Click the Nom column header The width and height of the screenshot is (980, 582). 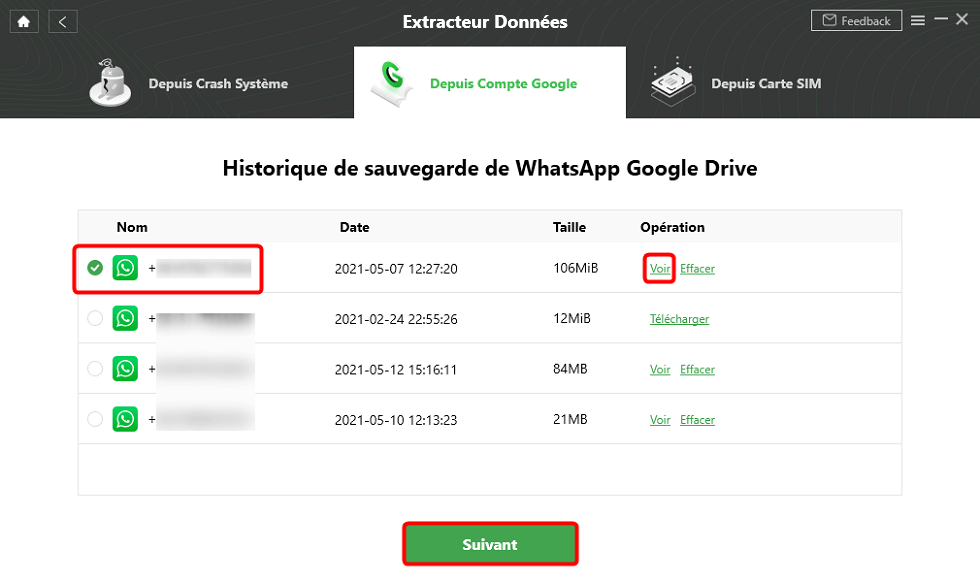(132, 228)
